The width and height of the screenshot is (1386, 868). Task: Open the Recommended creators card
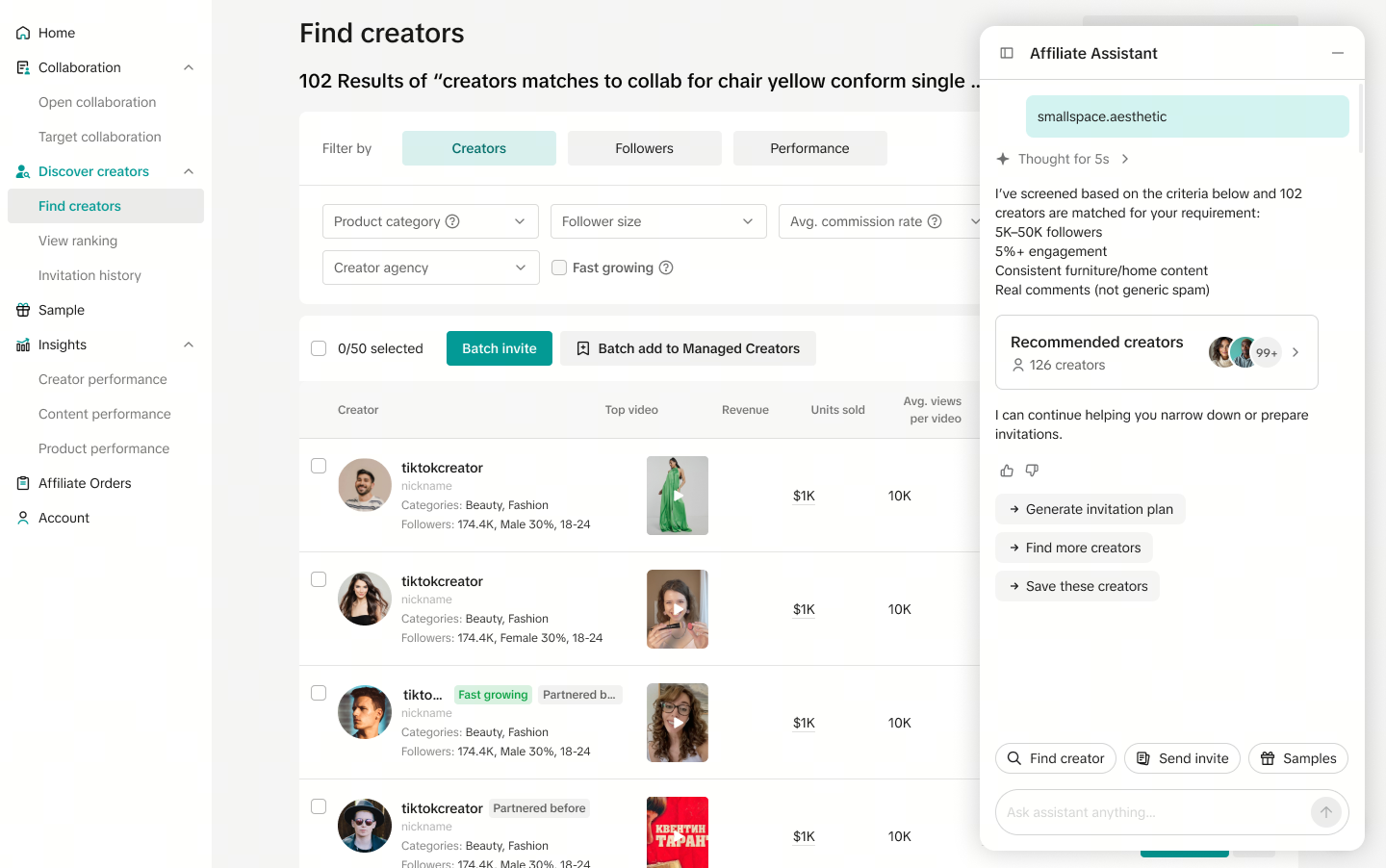coord(1157,352)
